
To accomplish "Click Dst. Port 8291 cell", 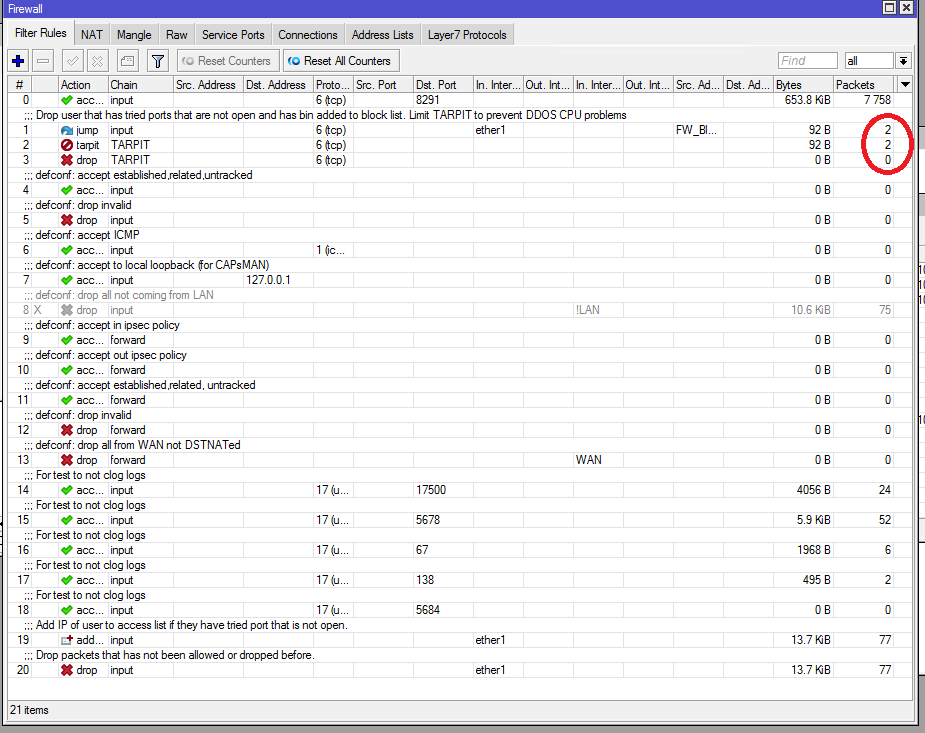I will click(x=443, y=100).
